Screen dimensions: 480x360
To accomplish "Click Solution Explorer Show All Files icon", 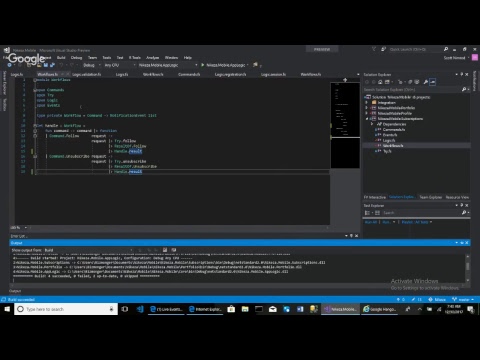I will tap(417, 82).
